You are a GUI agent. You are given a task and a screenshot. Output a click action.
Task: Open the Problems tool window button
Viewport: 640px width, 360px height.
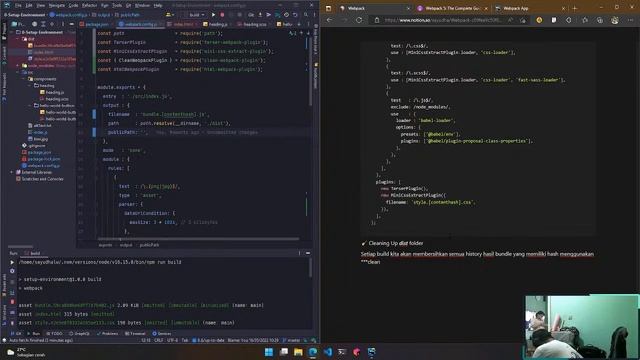pos(107,333)
